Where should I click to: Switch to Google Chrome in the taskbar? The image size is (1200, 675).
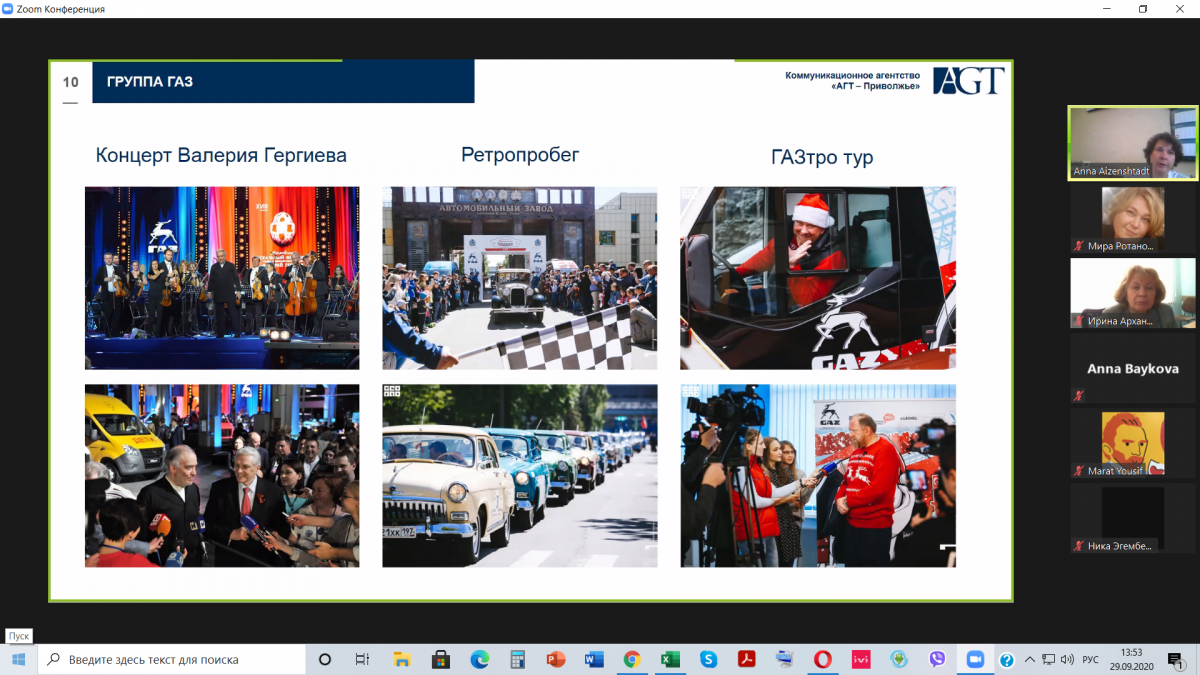click(632, 659)
